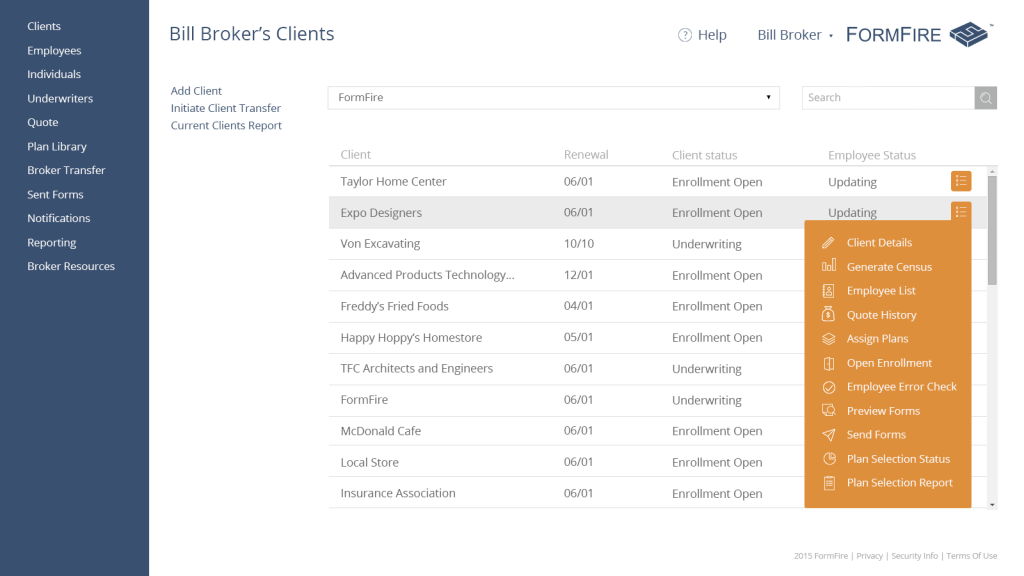The image size is (1024, 576).
Task: Select the Happy Hoppy's Homestore client
Action: tap(566, 338)
